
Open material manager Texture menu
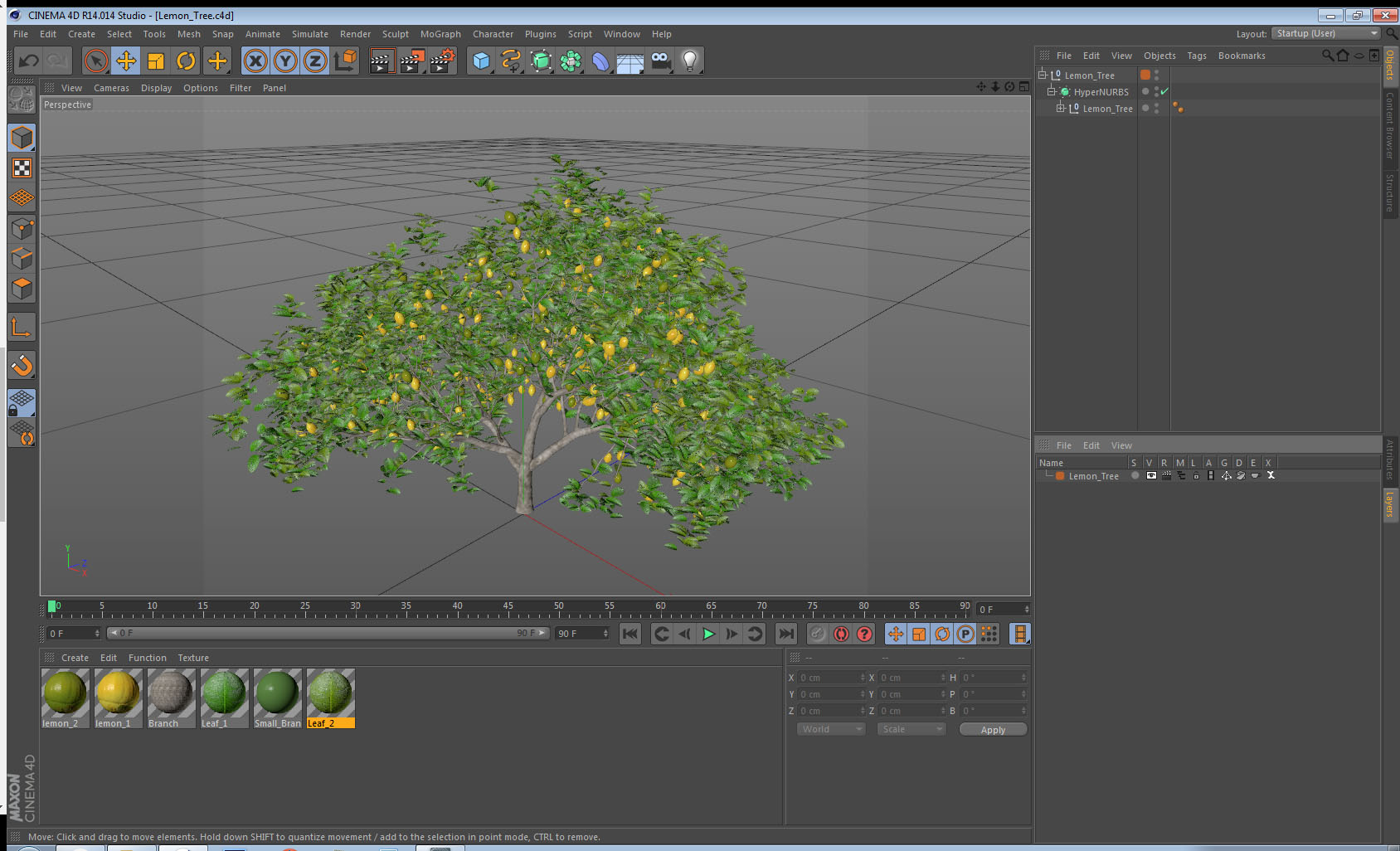(193, 658)
